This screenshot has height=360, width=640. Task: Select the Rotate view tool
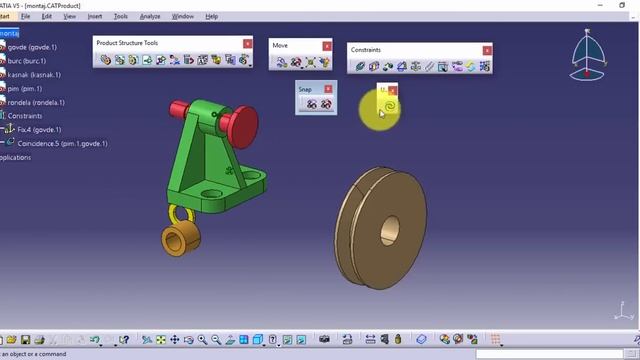pos(189,340)
